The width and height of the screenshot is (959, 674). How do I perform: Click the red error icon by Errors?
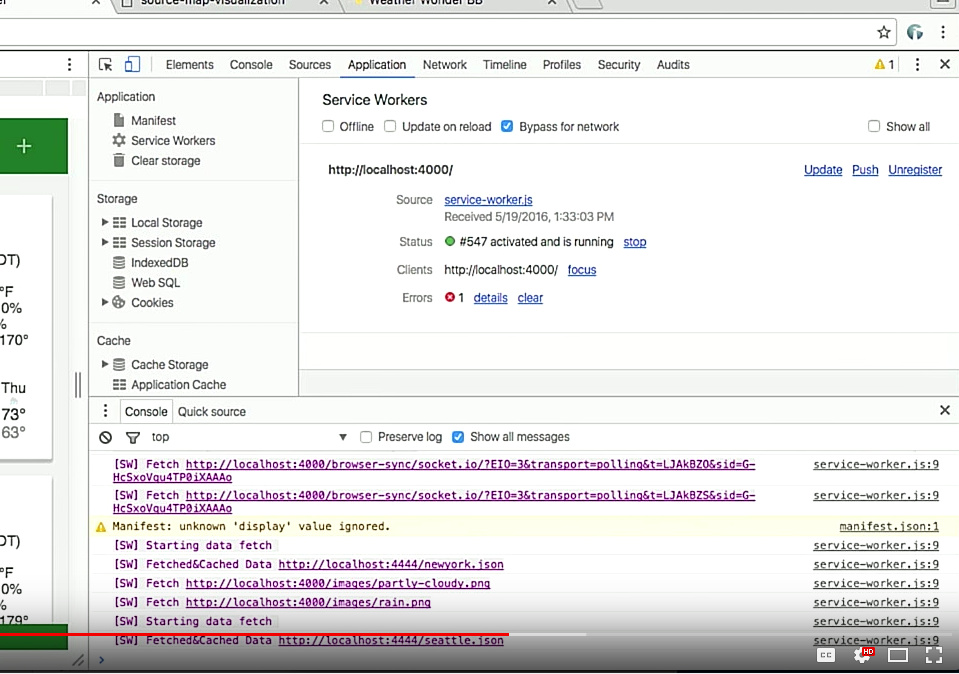point(450,297)
